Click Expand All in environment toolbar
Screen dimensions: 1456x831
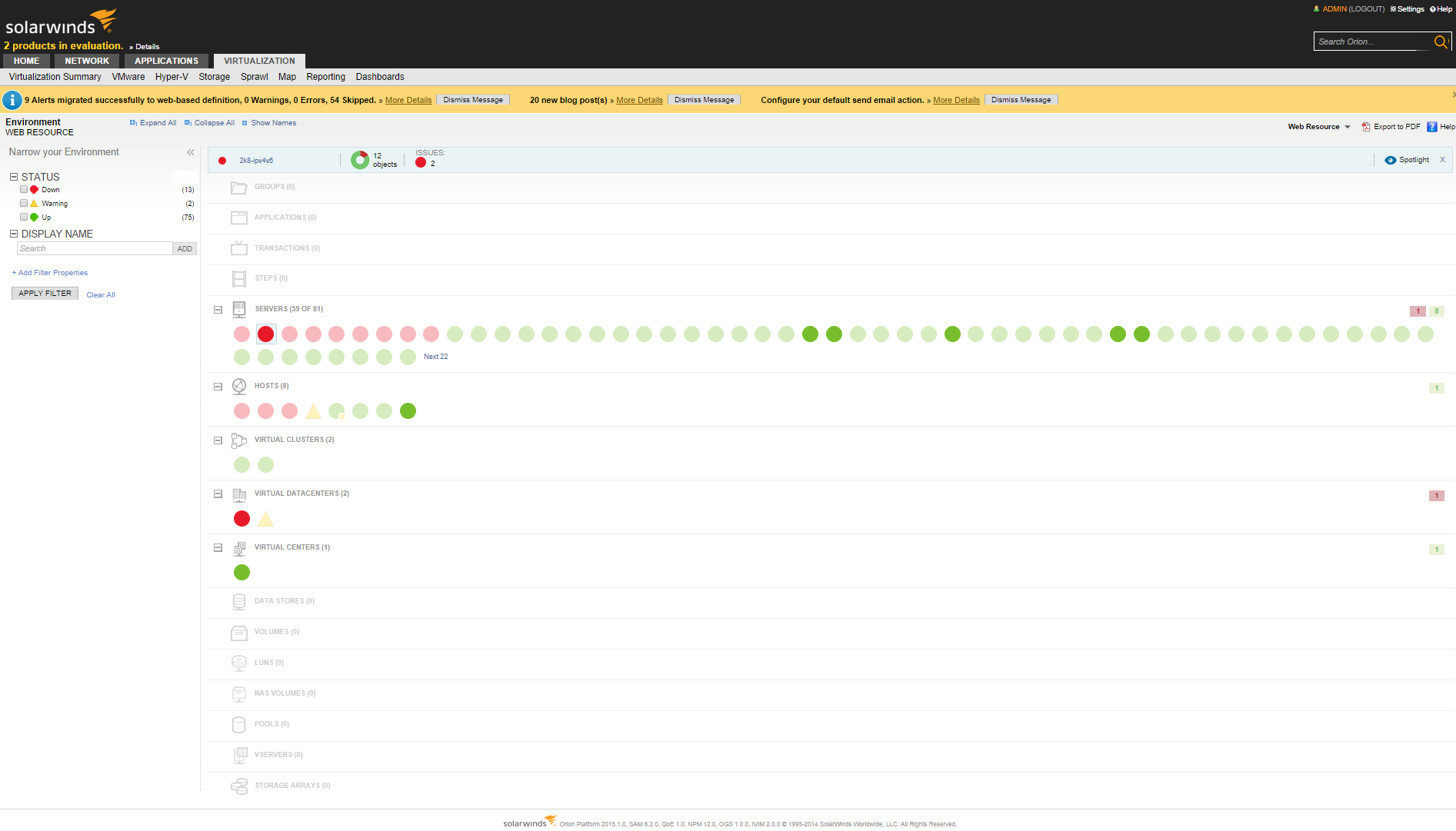click(153, 123)
